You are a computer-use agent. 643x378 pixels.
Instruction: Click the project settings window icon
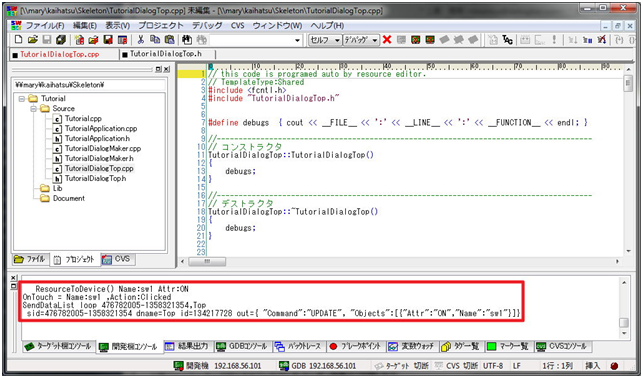pos(122,40)
